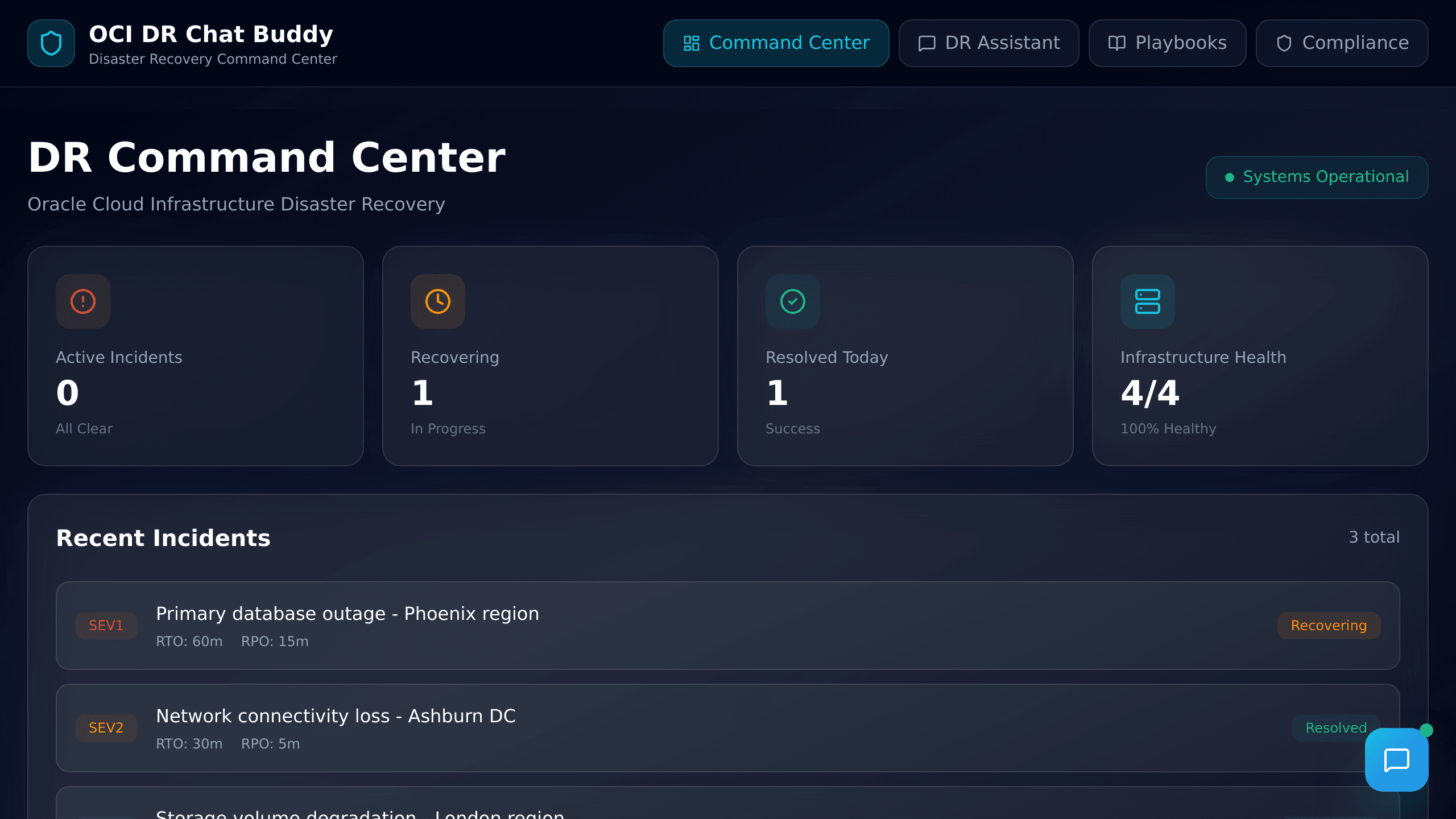Click the orange clock icon in Recovering card
The width and height of the screenshot is (1456, 819).
pos(438,301)
